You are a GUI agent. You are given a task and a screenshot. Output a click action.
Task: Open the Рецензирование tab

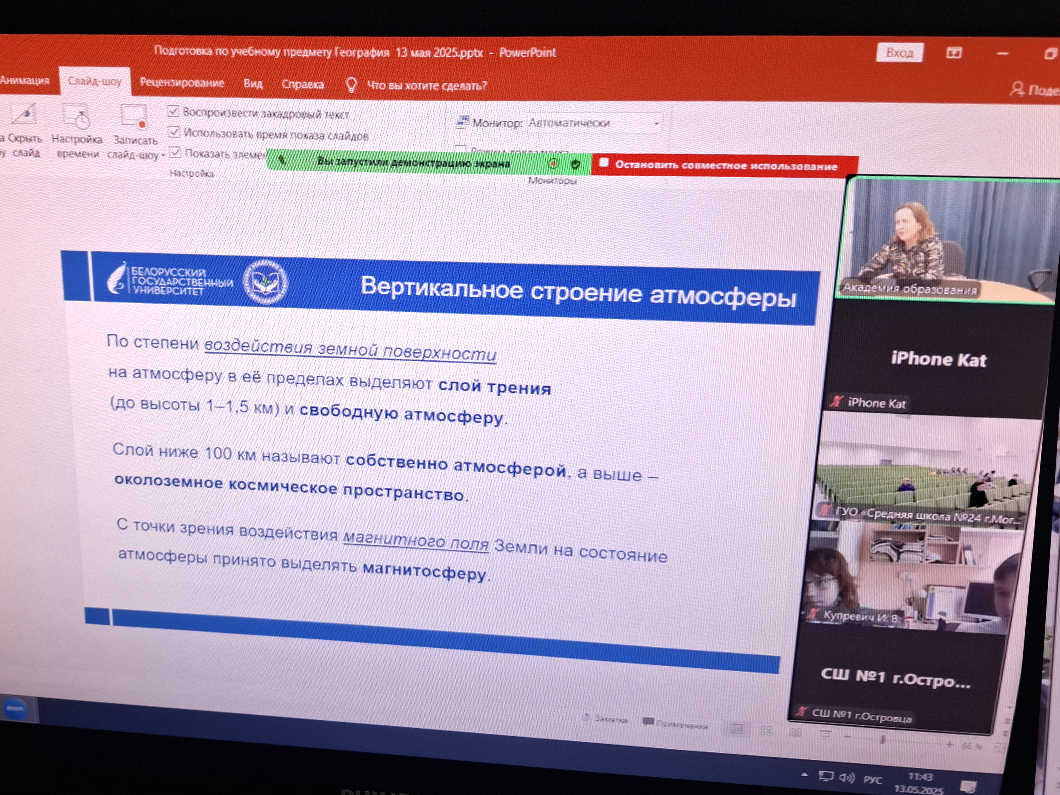click(181, 82)
